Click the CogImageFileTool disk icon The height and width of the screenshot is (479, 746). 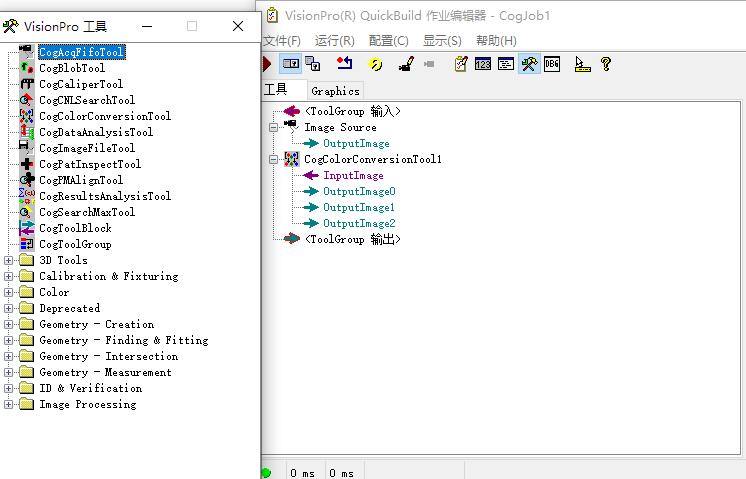[27, 148]
